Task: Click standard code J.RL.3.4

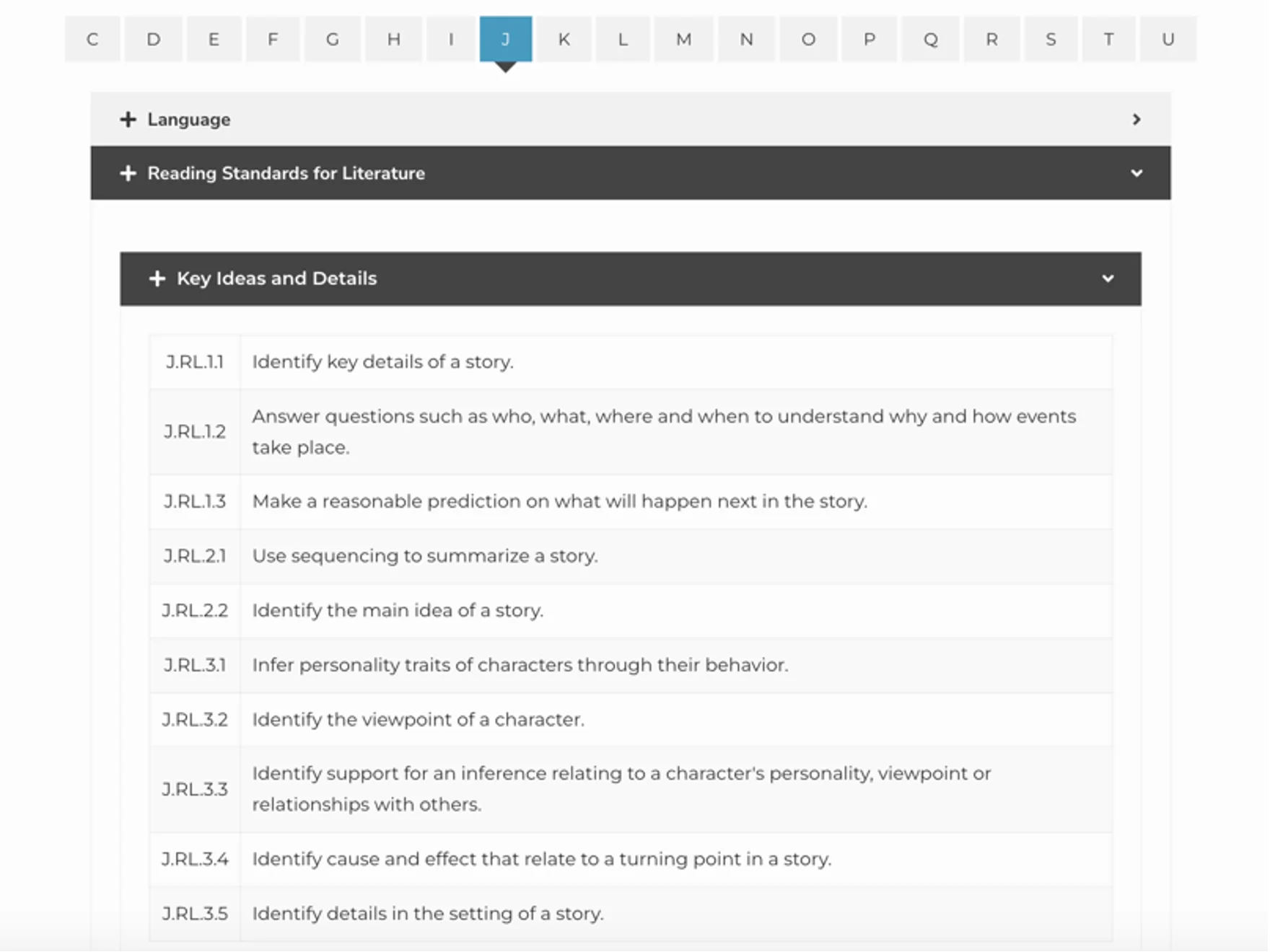Action: click(195, 859)
